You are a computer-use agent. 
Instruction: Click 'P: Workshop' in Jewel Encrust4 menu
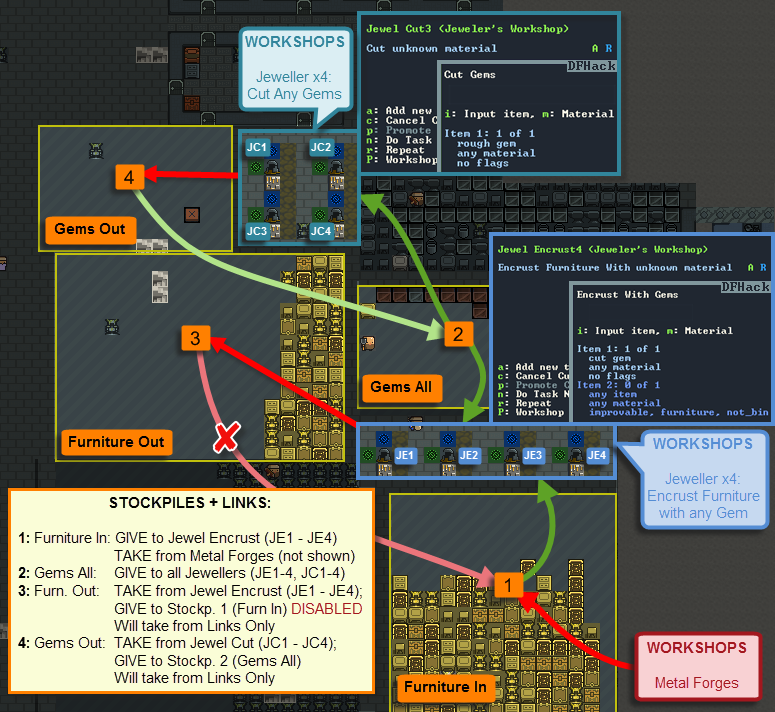point(531,412)
